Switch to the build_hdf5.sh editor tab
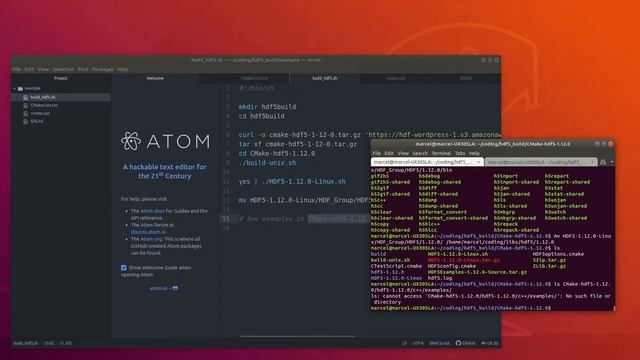The width and height of the screenshot is (640, 360). coord(325,78)
